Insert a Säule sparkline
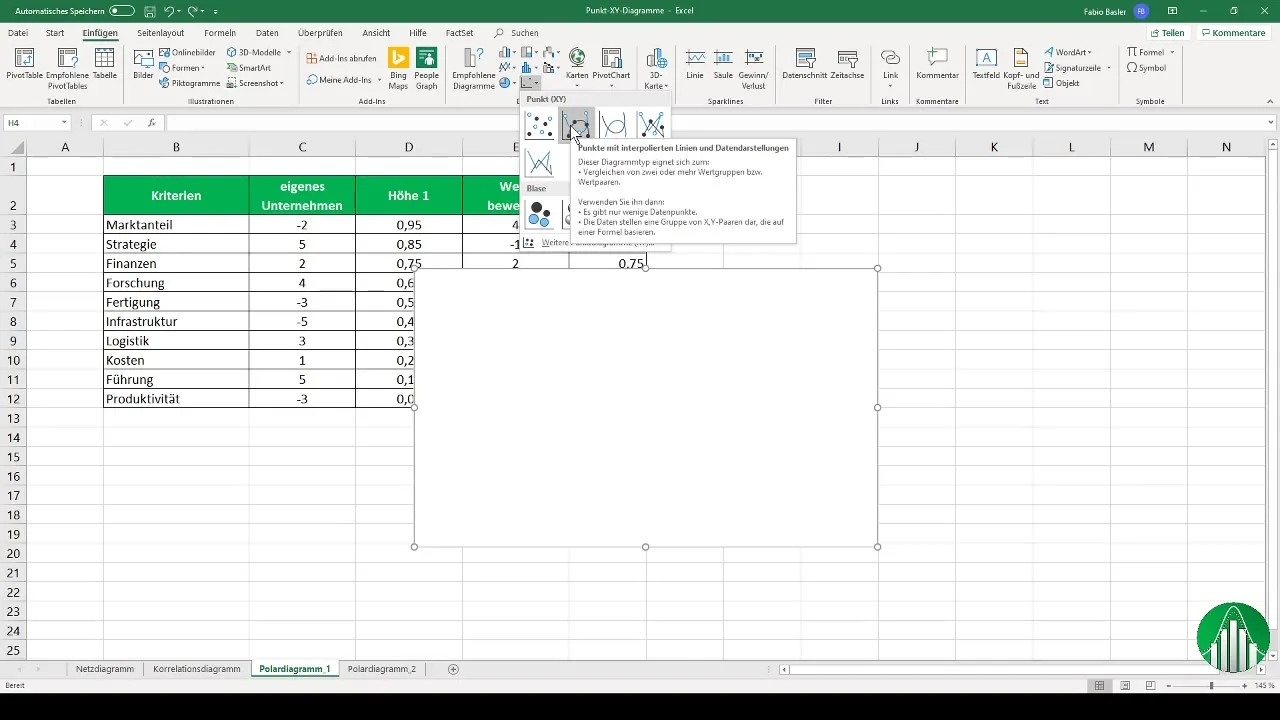The width and height of the screenshot is (1280, 720). coord(723,64)
